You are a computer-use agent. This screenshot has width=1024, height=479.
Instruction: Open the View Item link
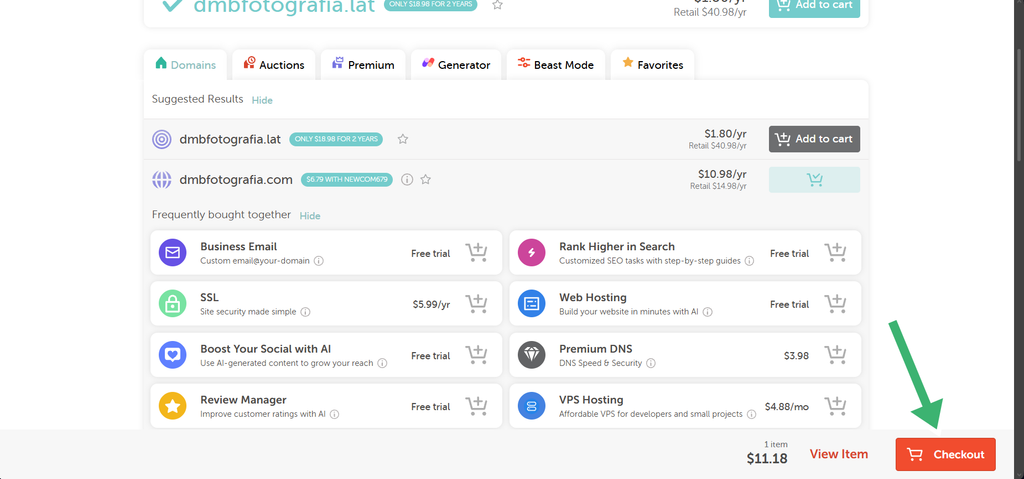click(839, 454)
